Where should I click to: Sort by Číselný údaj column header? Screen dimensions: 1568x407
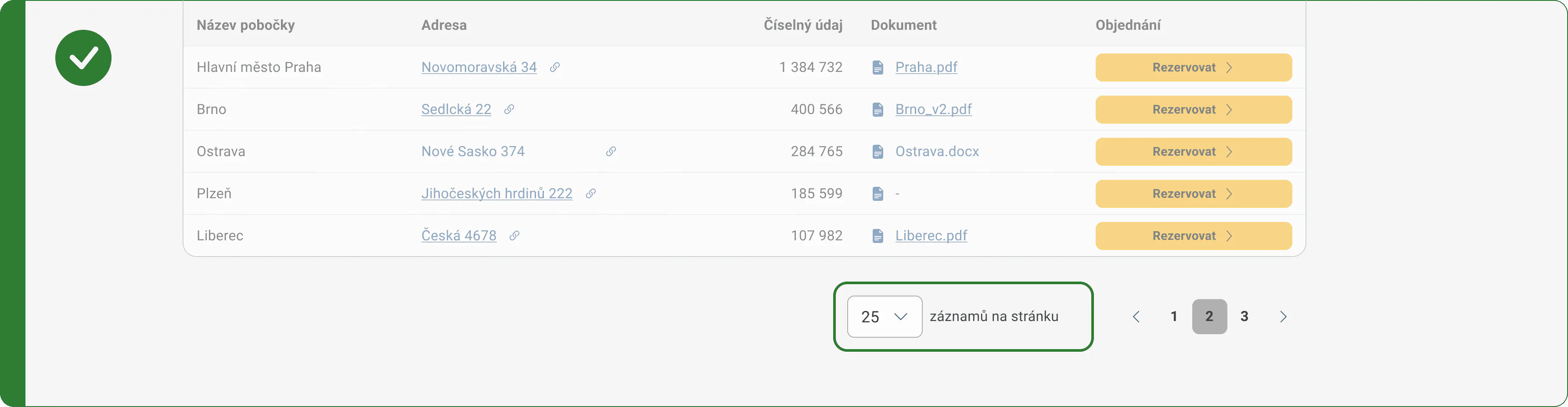pos(803,25)
